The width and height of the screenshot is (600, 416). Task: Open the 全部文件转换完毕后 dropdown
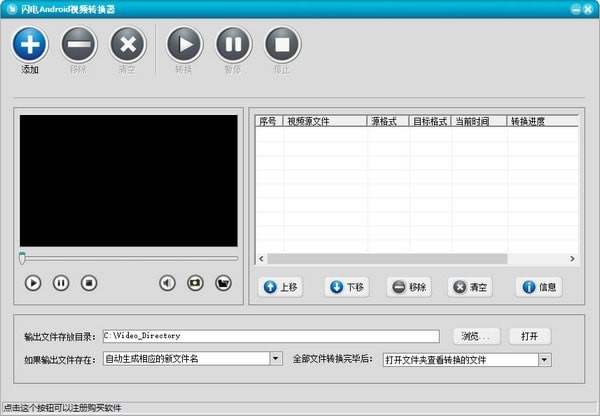pyautogui.click(x=545, y=359)
